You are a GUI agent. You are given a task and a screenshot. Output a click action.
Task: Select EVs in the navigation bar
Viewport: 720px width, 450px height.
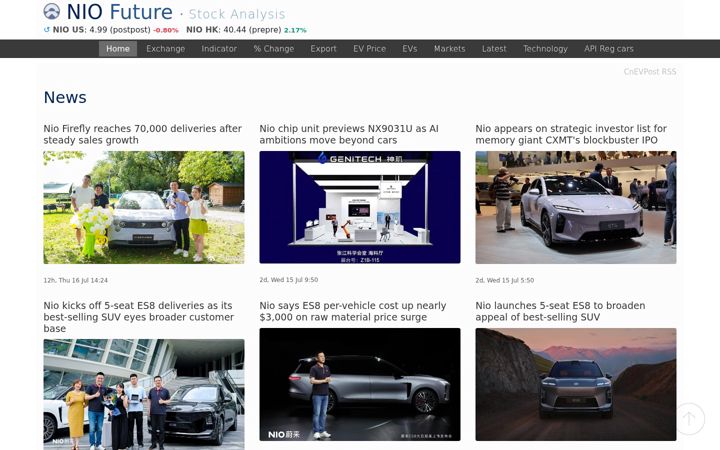click(x=410, y=49)
